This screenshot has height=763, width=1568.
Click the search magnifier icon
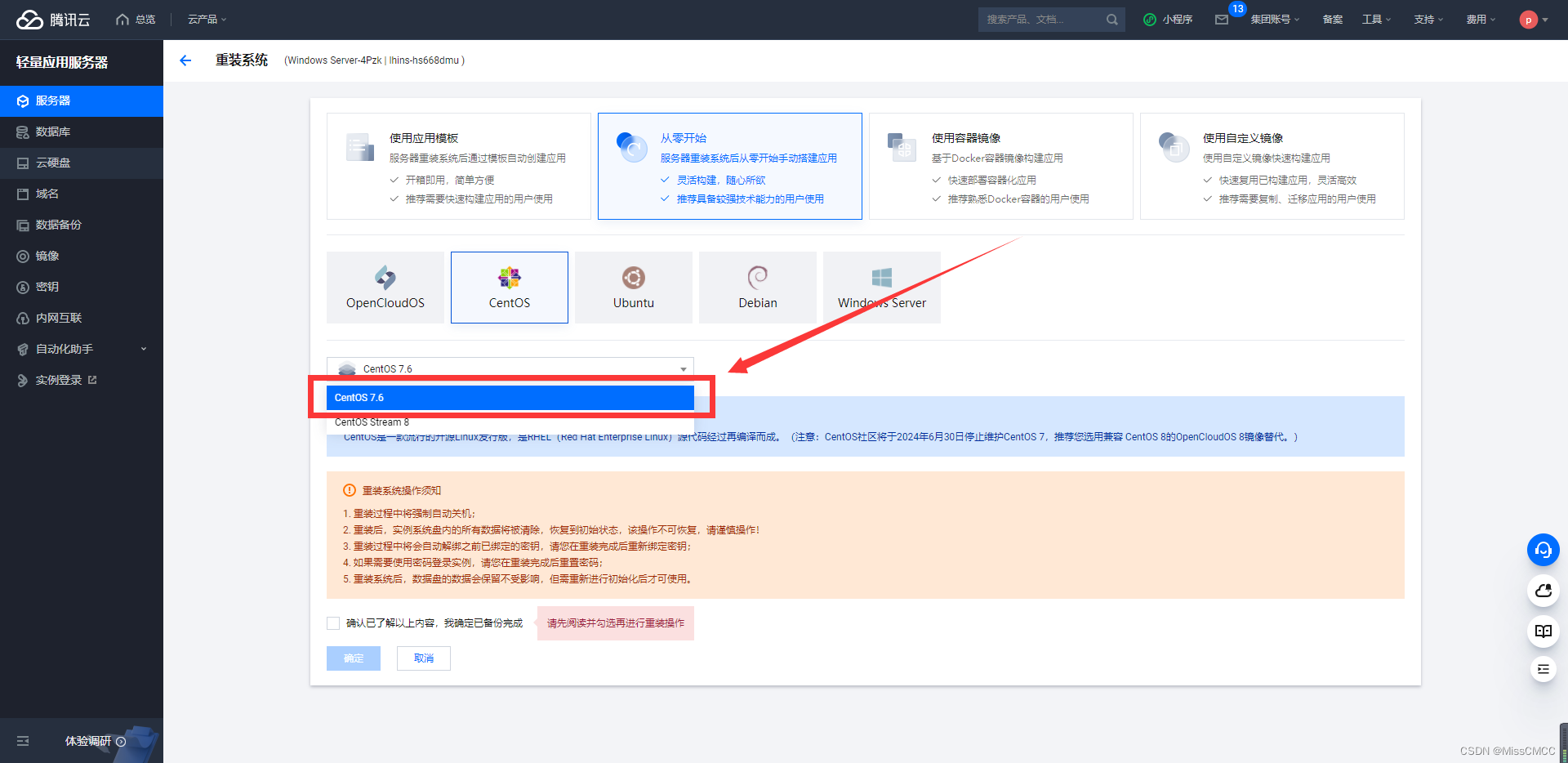1112,20
